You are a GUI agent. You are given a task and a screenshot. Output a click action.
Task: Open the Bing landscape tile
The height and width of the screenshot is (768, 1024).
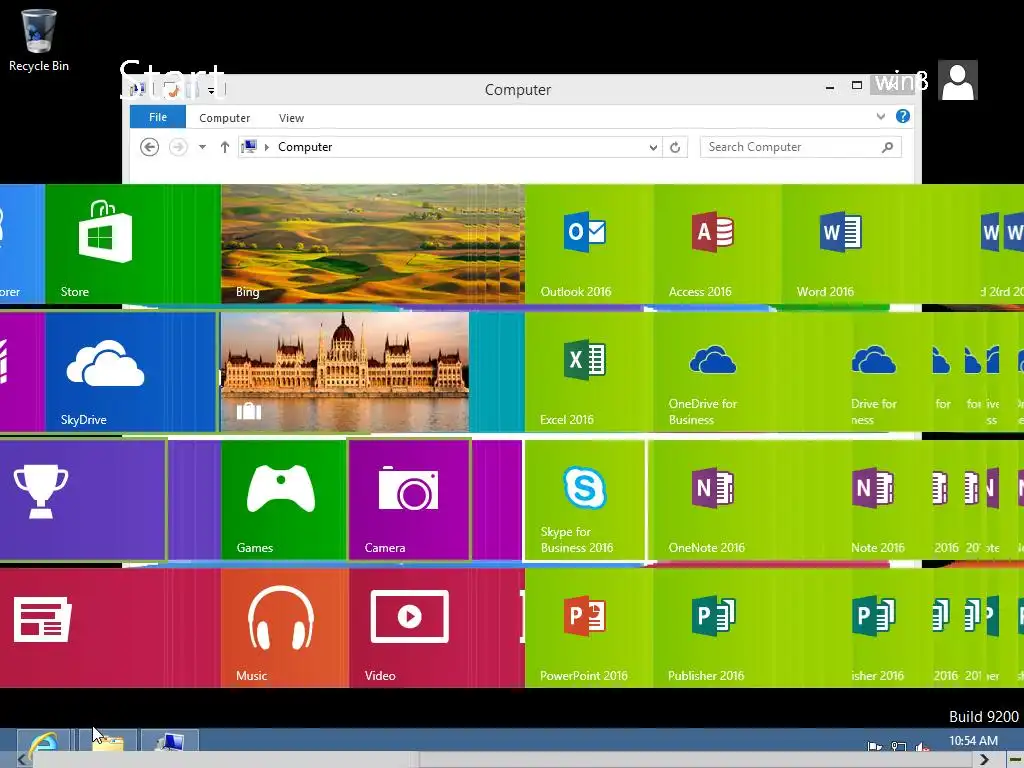point(373,244)
